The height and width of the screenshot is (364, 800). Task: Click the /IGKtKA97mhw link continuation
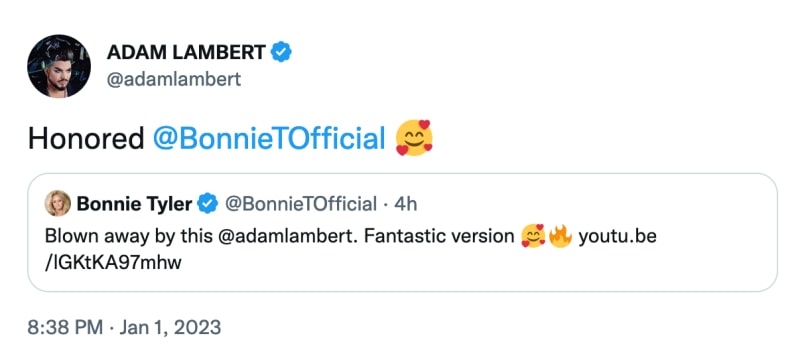click(x=113, y=262)
